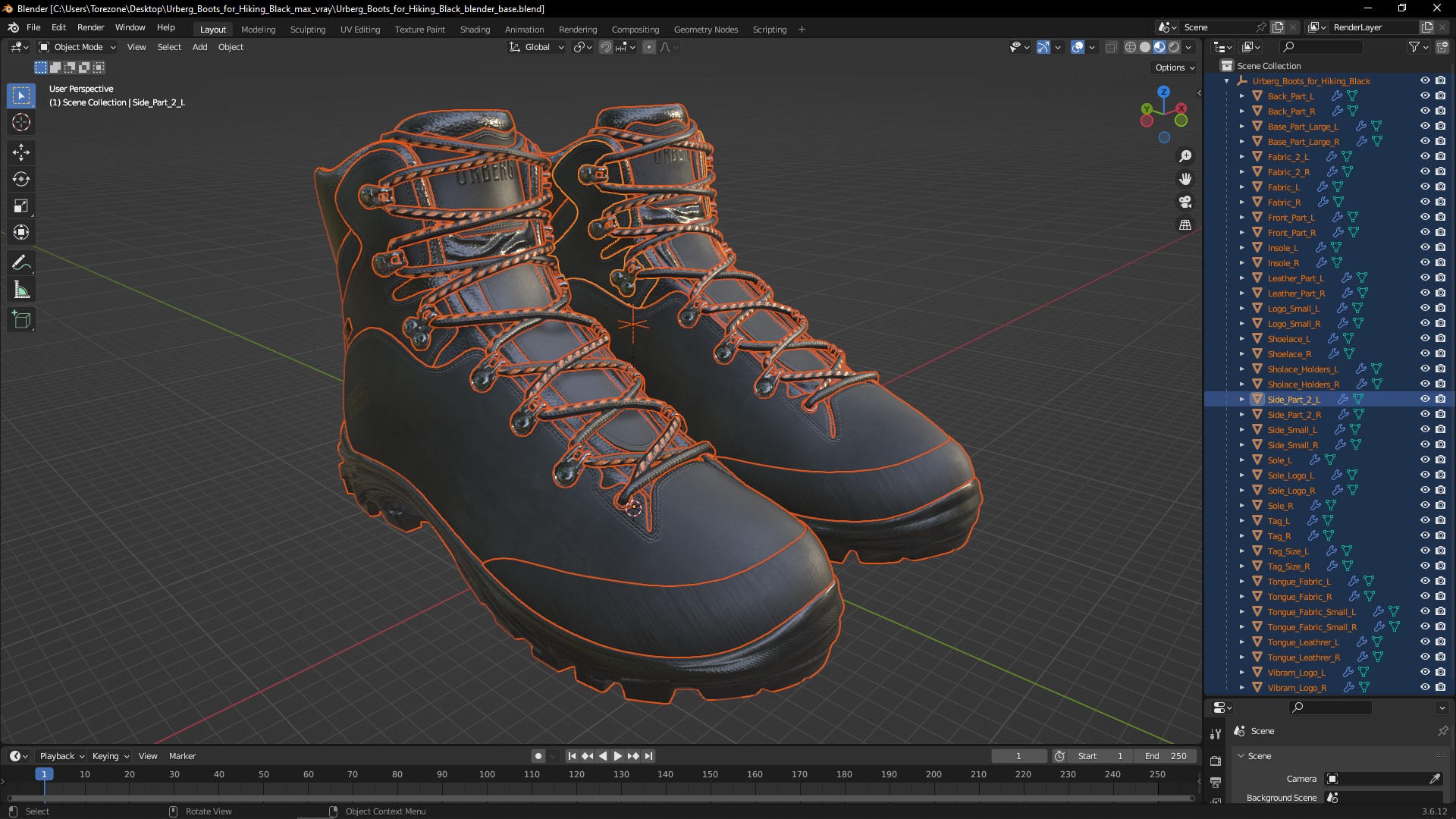
Task: Disable rendering for Tag_R
Action: (x=1441, y=535)
